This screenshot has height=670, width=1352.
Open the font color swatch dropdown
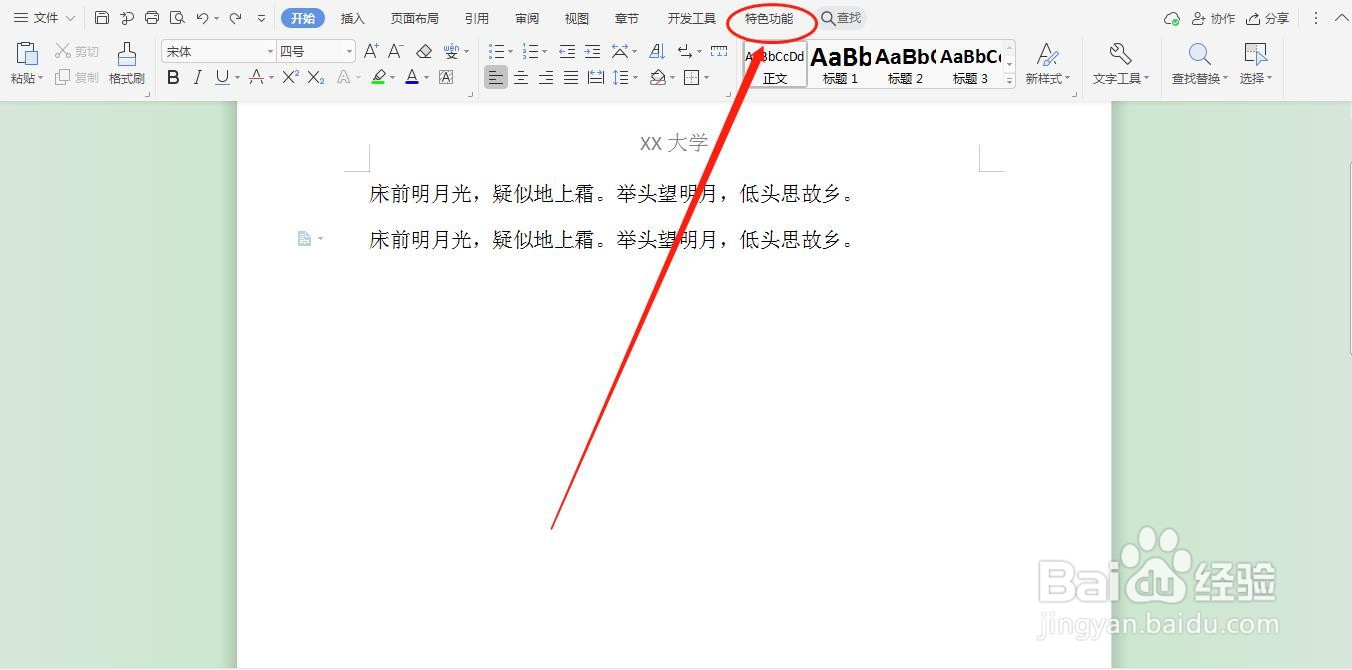coord(426,77)
